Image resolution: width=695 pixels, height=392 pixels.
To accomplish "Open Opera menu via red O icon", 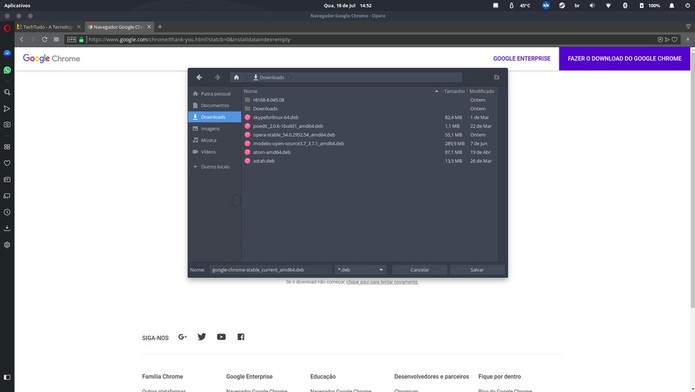I will pos(7,28).
